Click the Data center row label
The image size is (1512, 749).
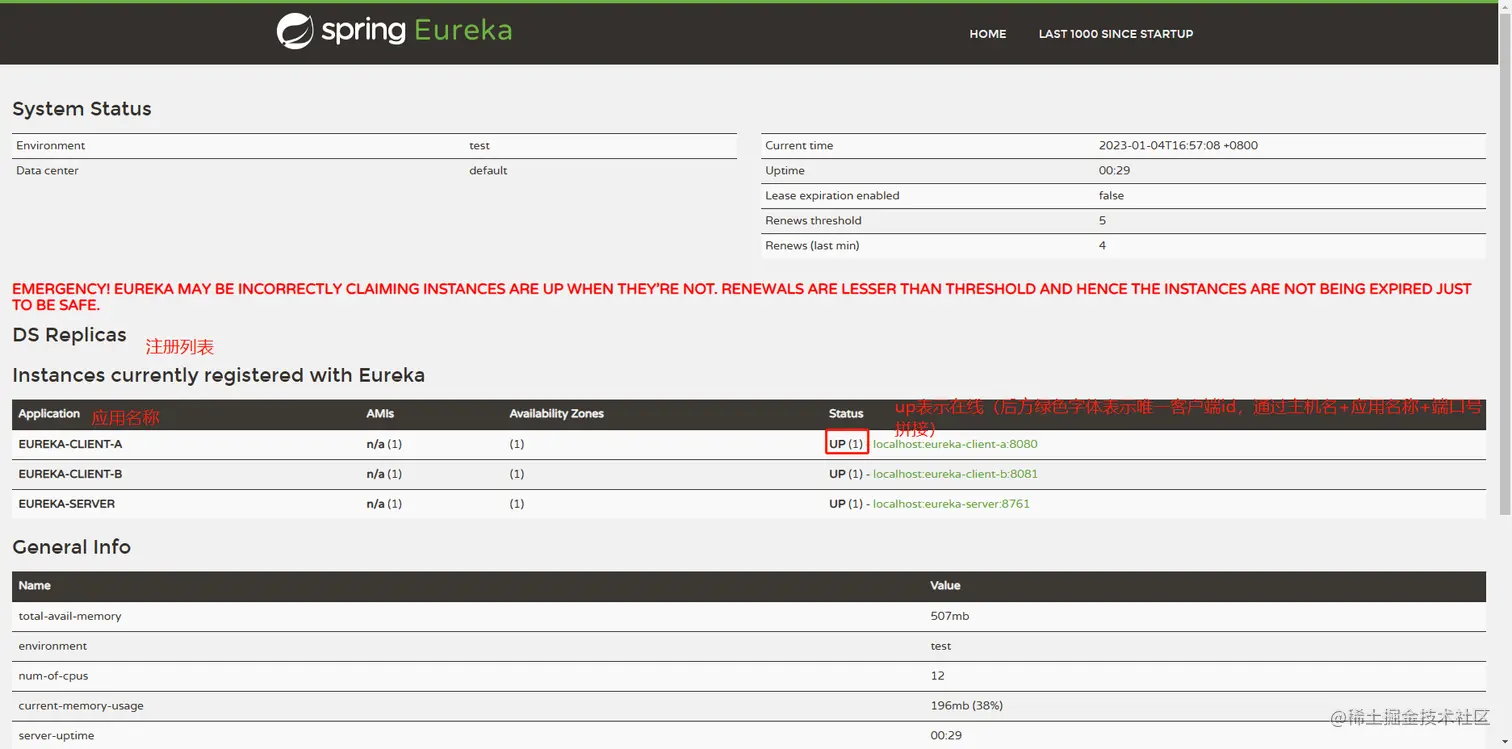coord(47,171)
